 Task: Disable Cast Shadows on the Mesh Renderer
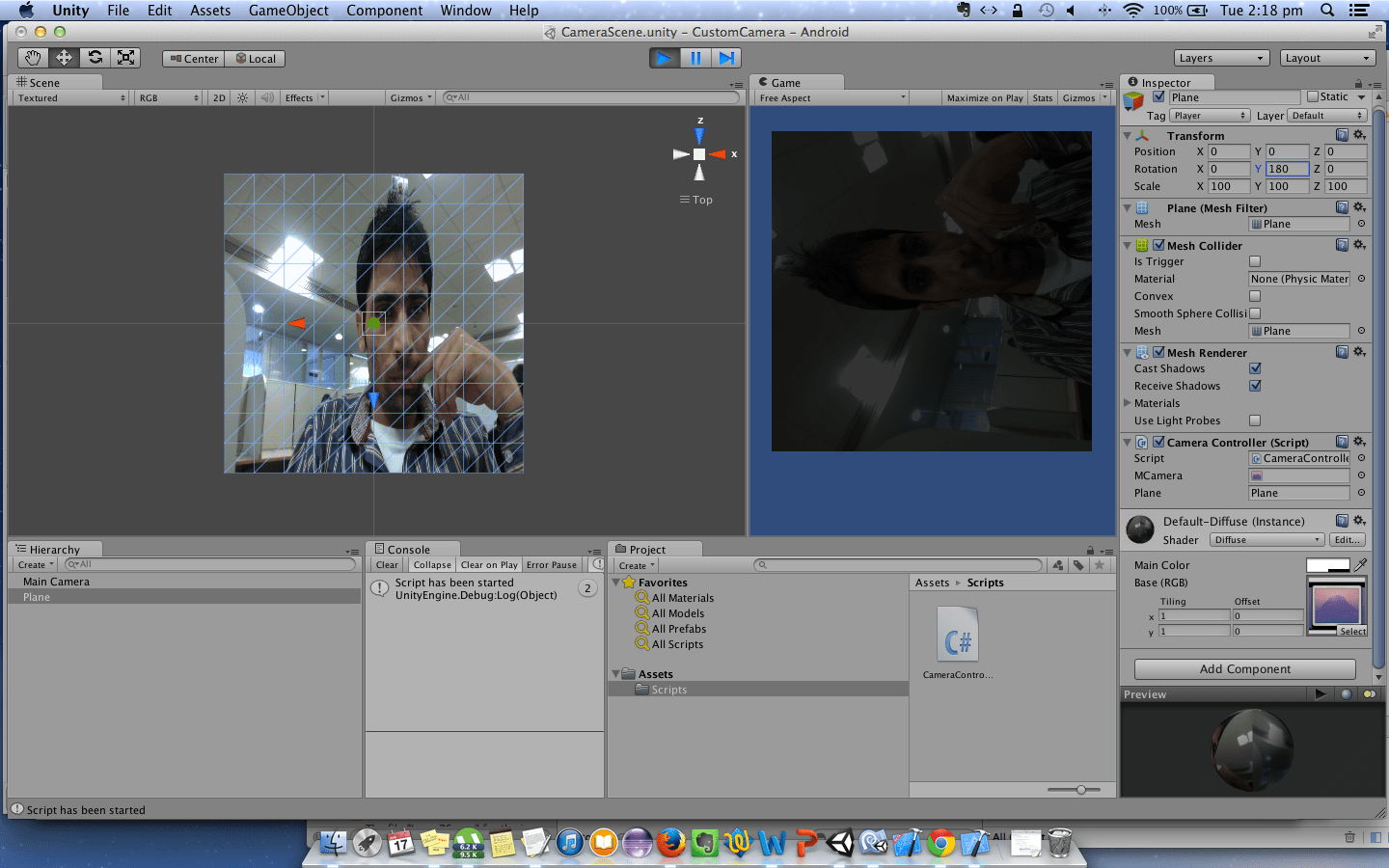pyautogui.click(x=1256, y=368)
